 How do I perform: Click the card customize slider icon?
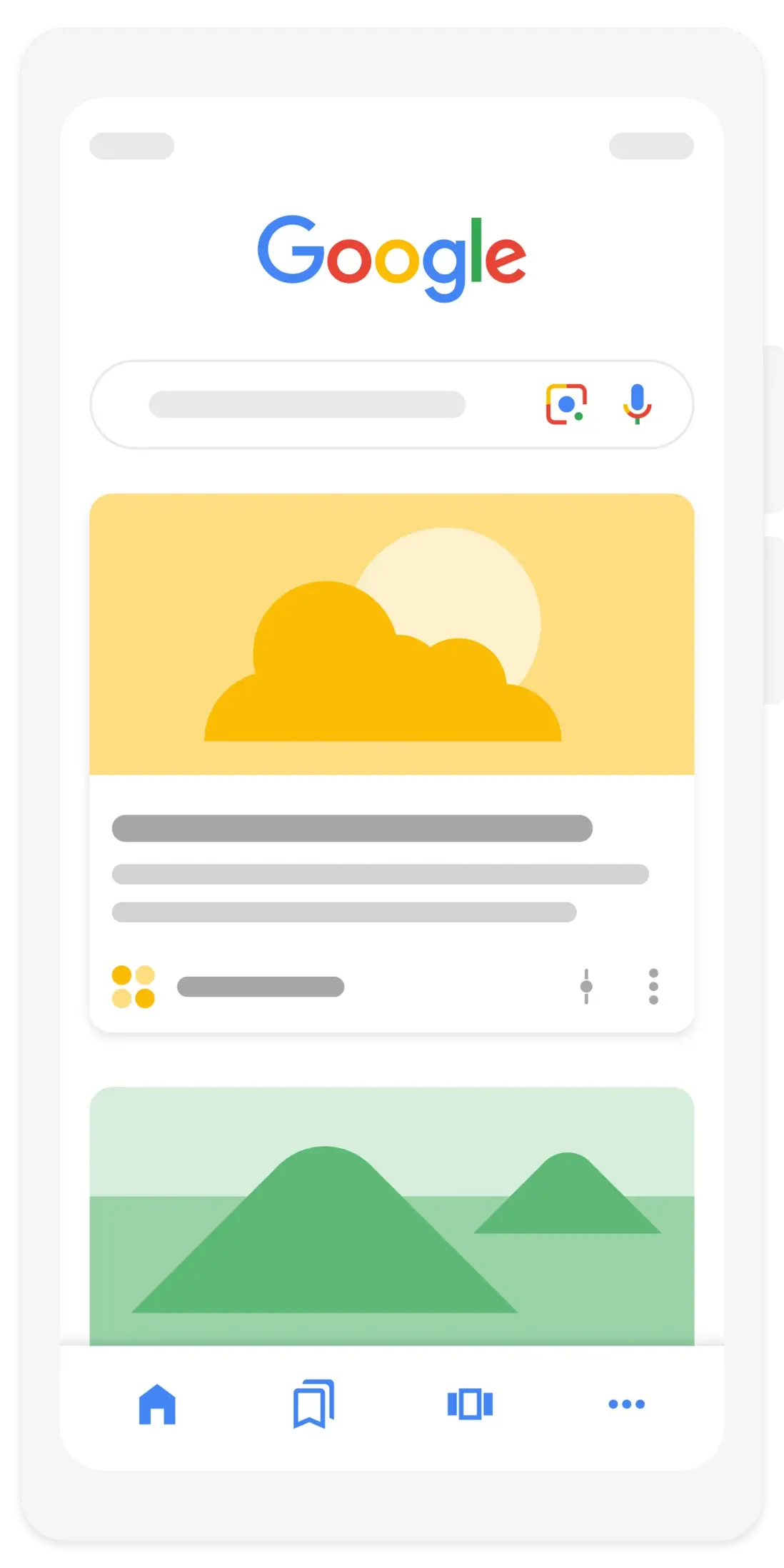point(586,987)
